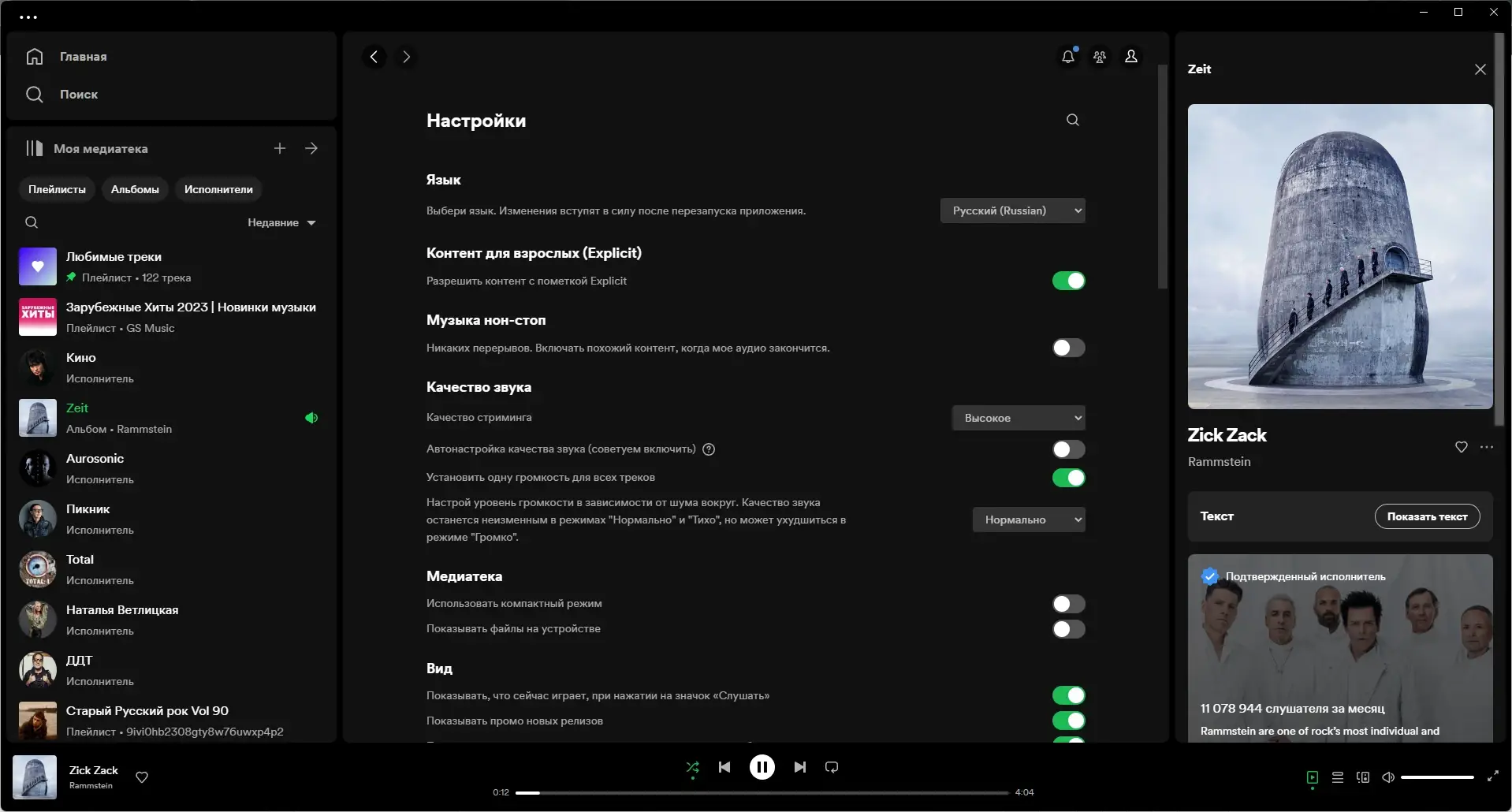1512x812 pixels.
Task: Enable automatic sound quality adjustment toggle
Action: coord(1069,449)
